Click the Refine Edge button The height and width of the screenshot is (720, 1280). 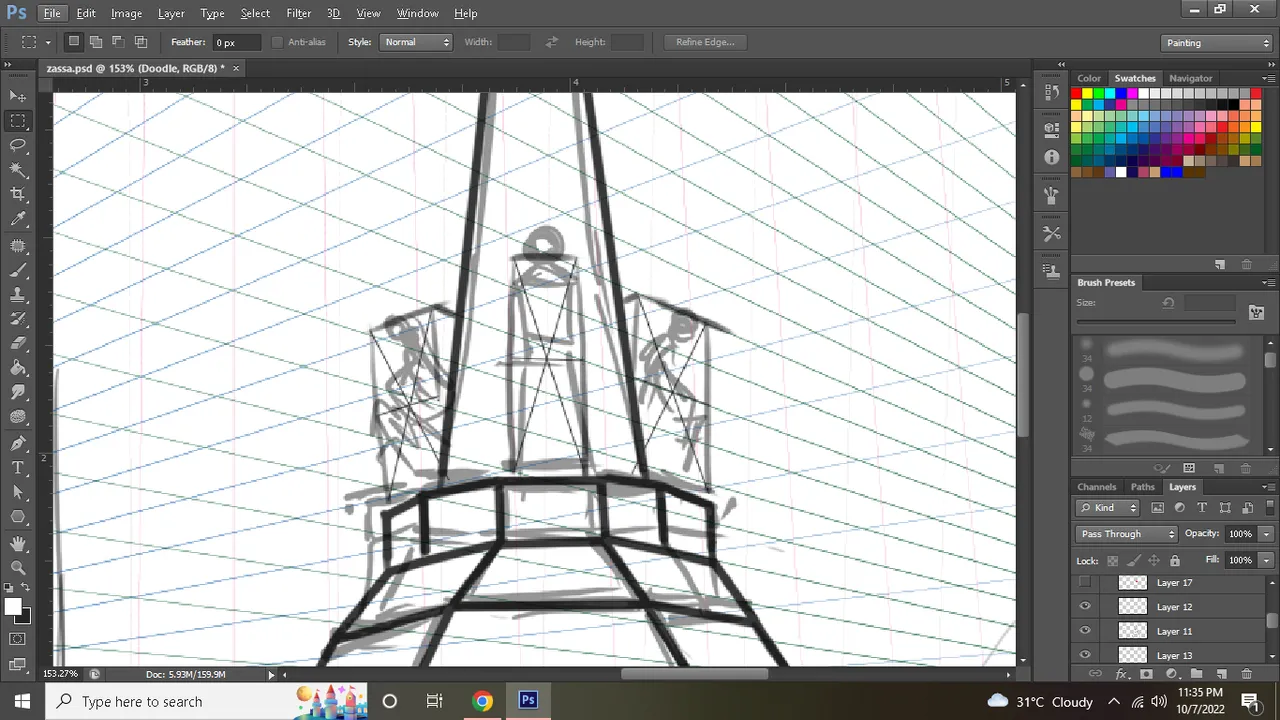point(705,42)
